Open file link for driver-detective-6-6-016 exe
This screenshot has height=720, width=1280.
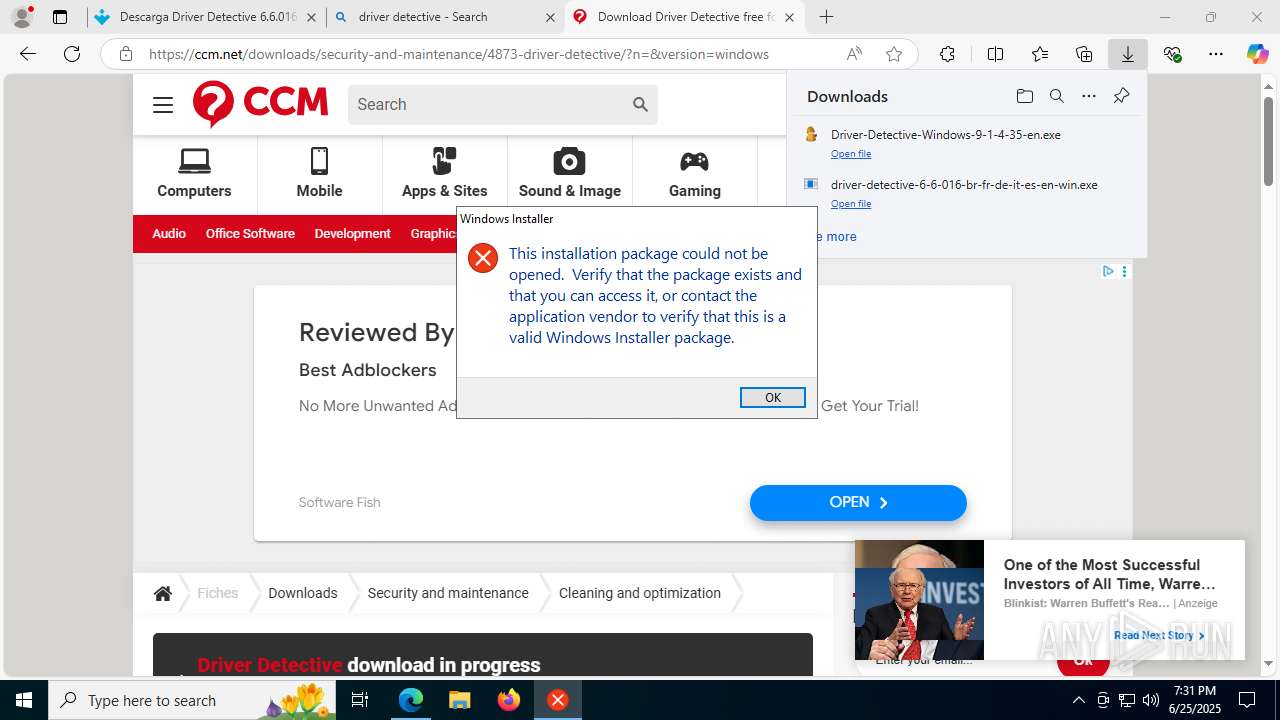851,204
